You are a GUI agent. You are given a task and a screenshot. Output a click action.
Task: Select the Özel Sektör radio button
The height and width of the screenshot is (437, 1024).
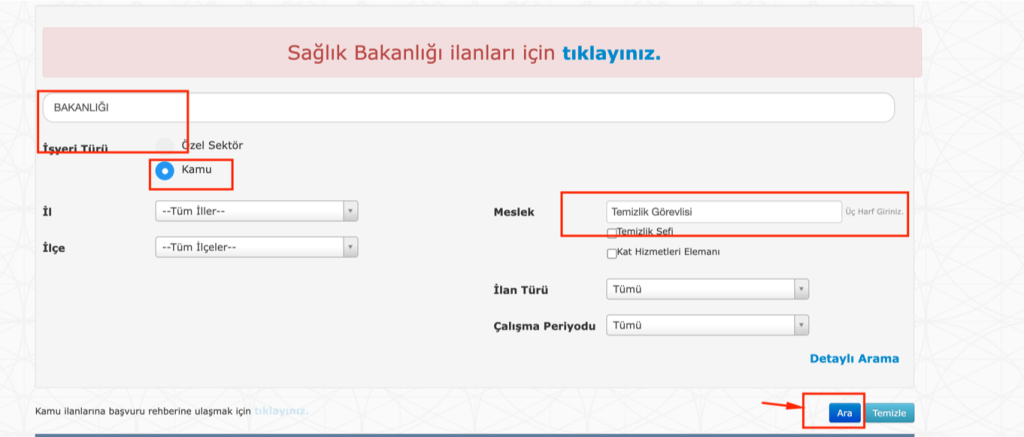166,145
